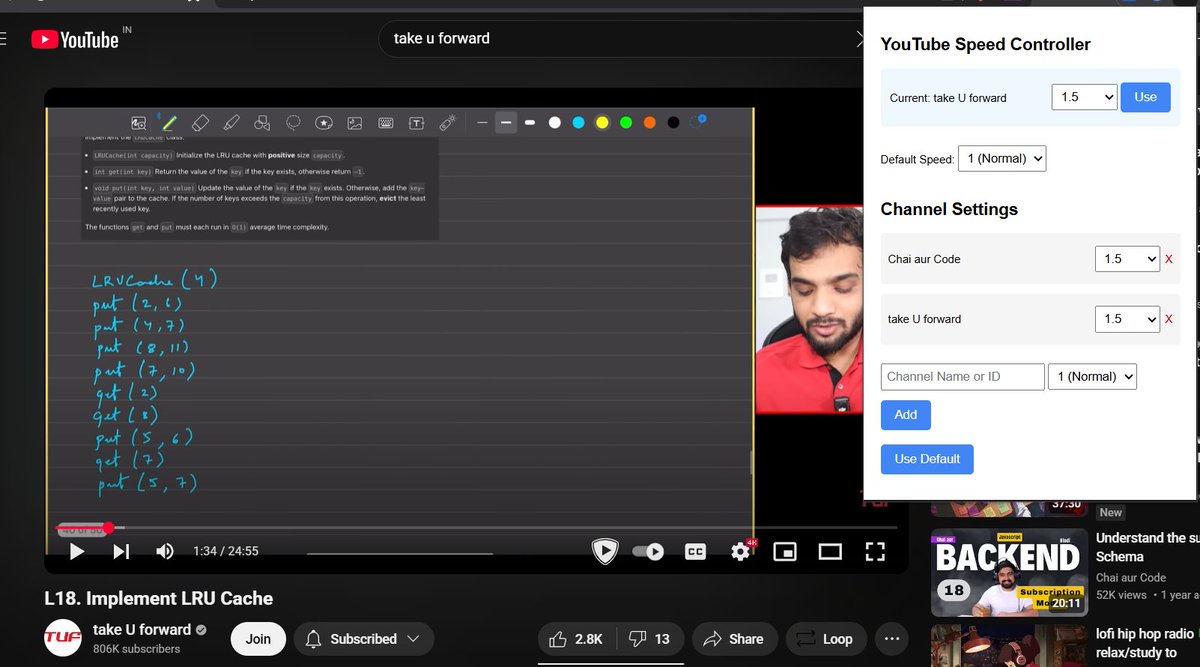Open the player settings gear

pyautogui.click(x=741, y=551)
